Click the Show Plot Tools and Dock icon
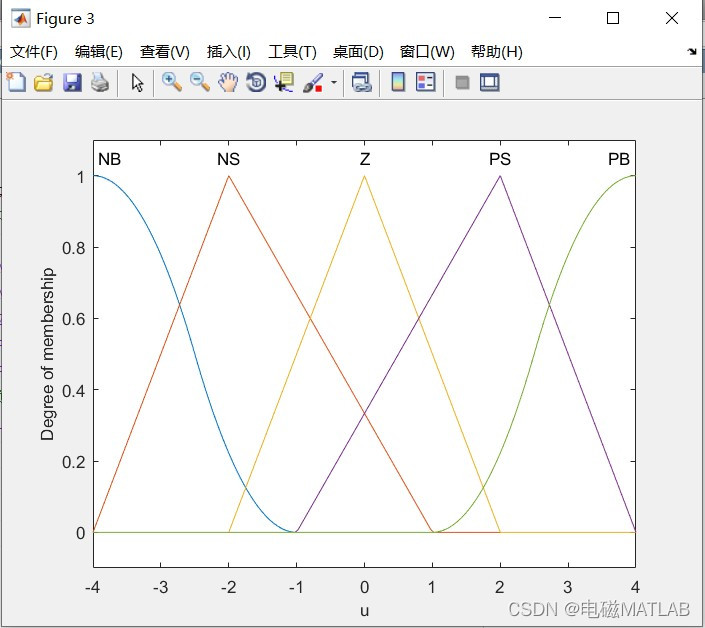 click(x=490, y=83)
